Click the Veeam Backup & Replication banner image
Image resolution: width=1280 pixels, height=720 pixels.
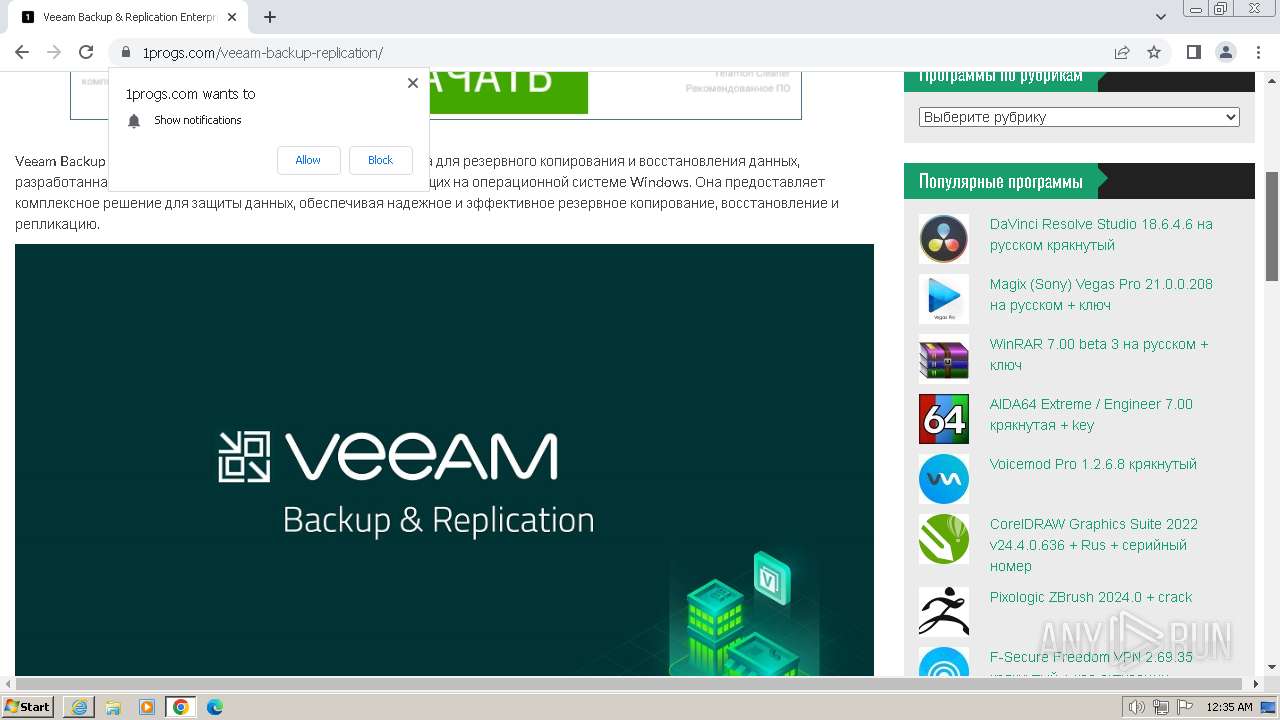[444, 460]
